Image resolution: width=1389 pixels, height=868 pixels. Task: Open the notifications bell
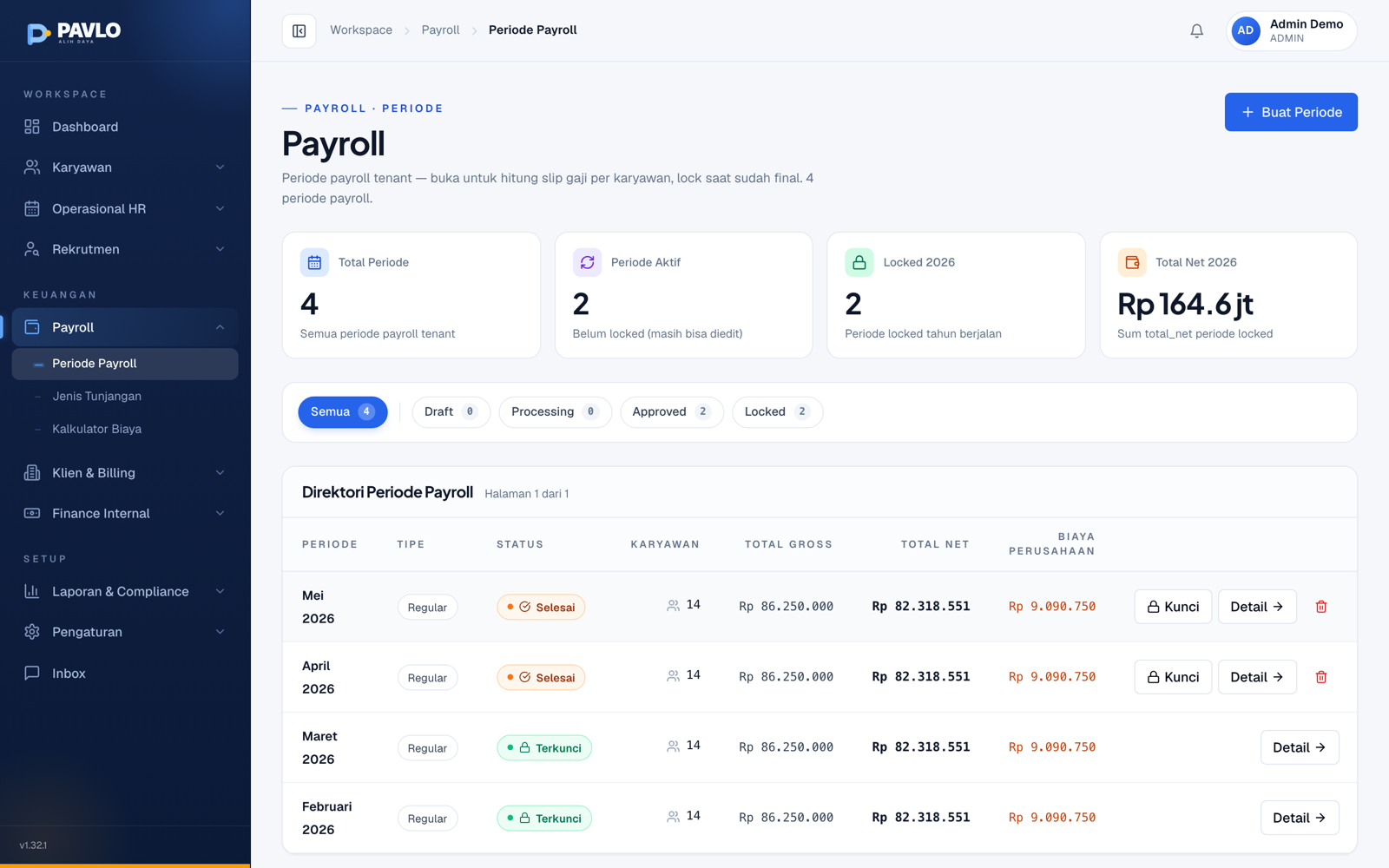(1196, 31)
